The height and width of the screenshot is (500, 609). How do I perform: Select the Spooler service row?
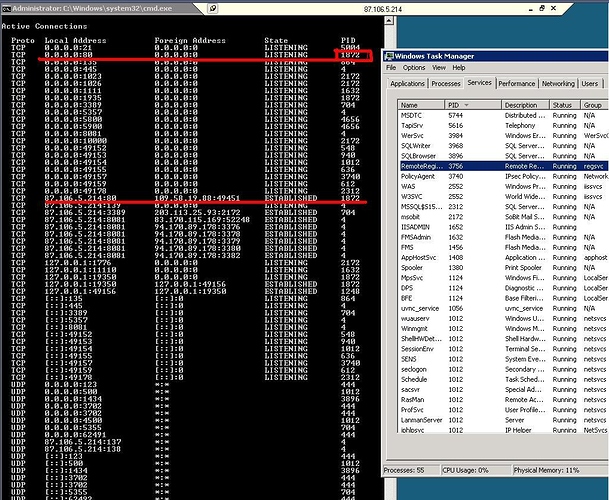(503, 267)
